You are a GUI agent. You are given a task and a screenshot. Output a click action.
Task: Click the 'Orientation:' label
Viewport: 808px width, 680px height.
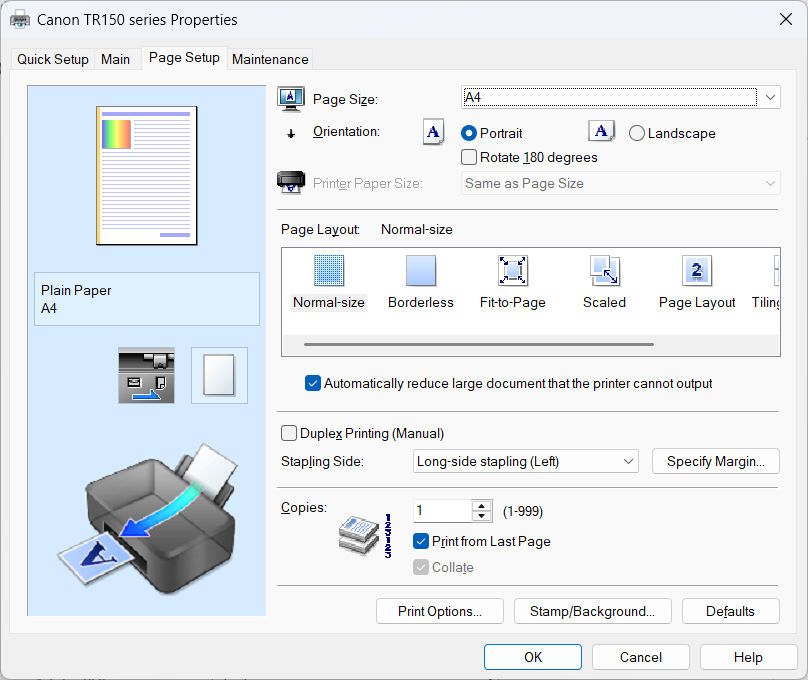pos(346,132)
